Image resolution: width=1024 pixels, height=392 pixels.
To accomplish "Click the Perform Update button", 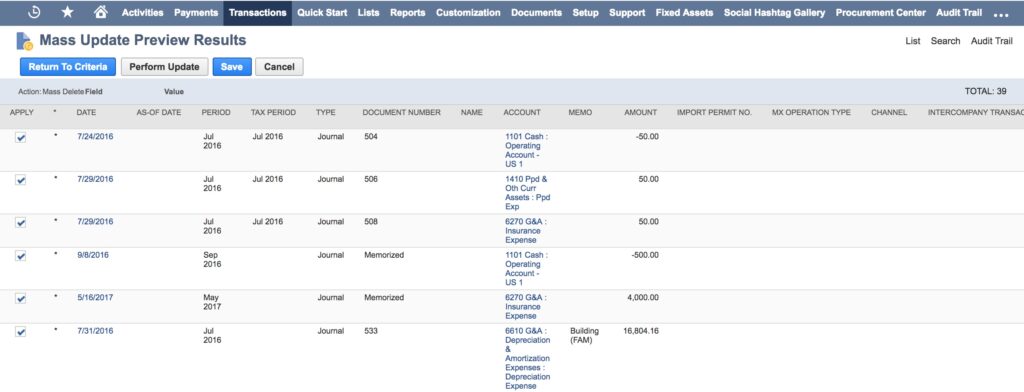I will [x=165, y=67].
